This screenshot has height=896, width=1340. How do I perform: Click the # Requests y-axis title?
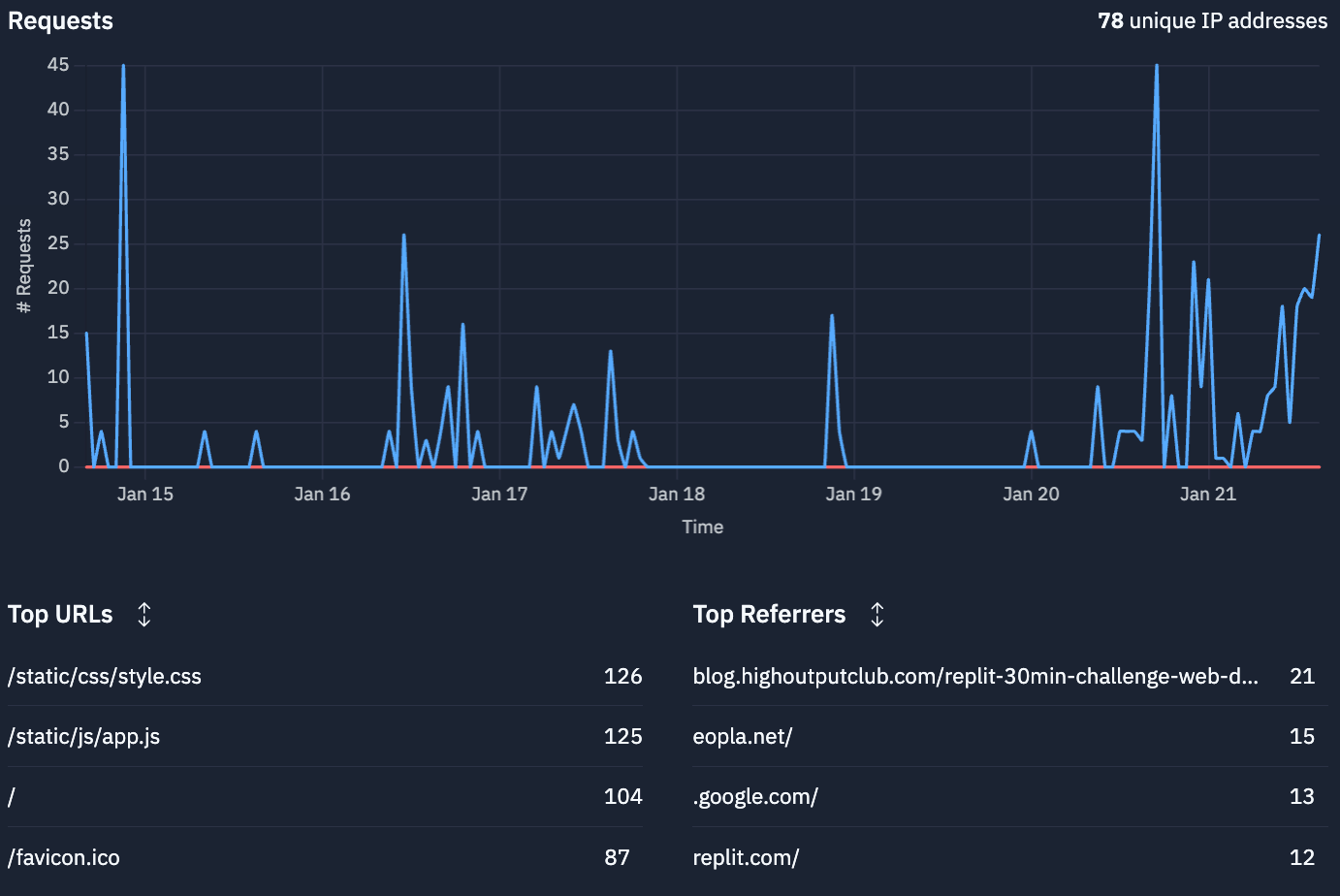tap(24, 266)
